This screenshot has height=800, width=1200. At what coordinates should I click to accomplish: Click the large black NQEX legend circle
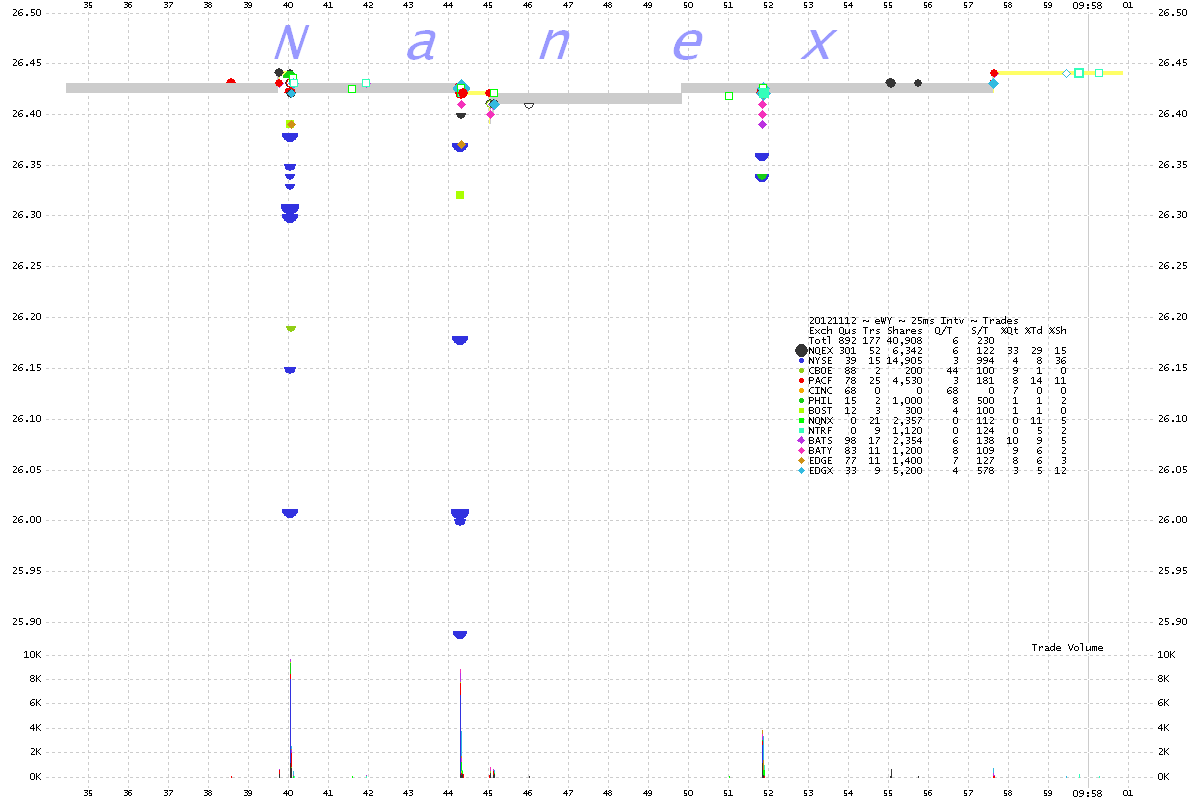[x=801, y=350]
